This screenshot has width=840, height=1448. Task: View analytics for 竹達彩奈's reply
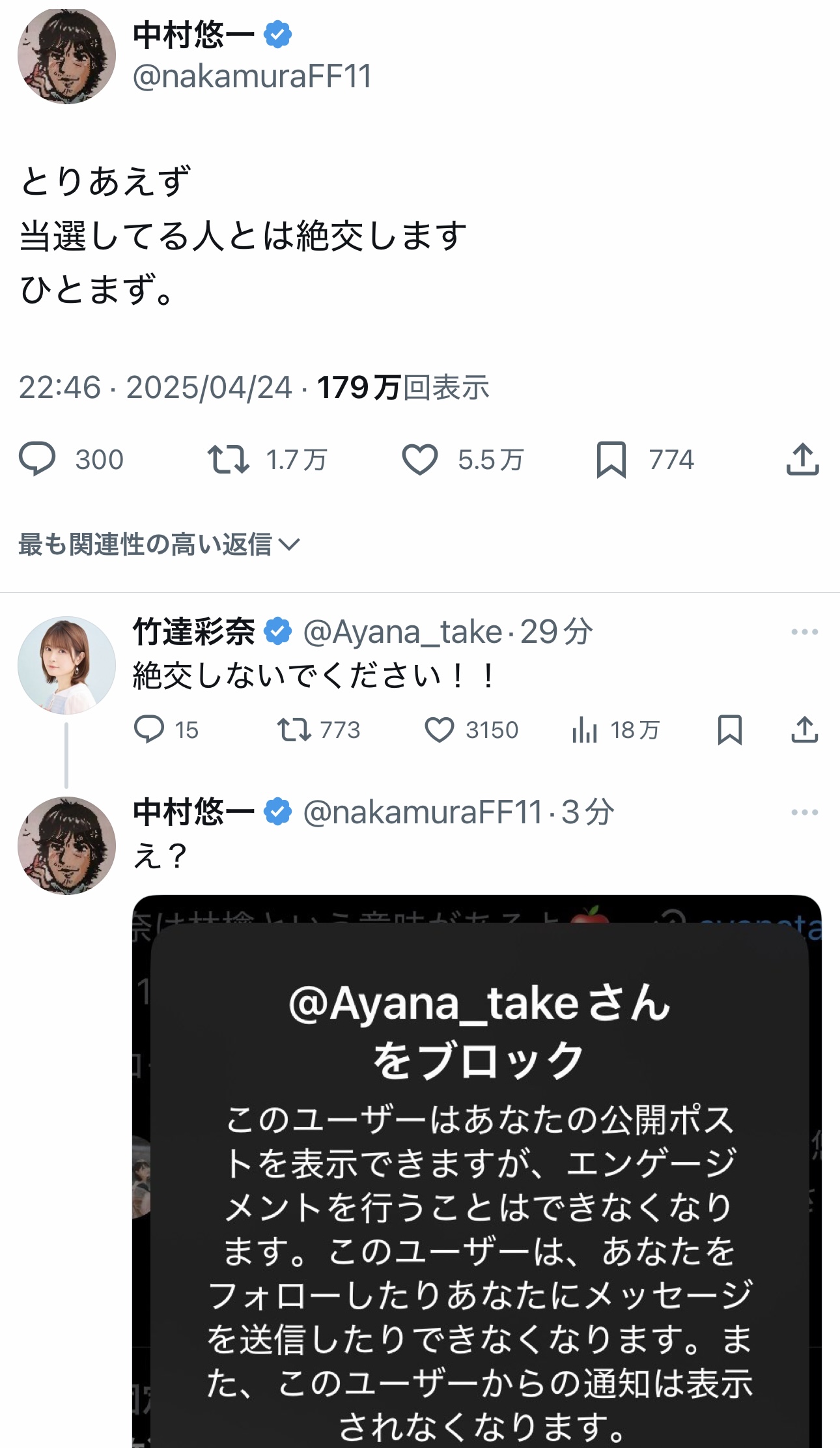[x=585, y=730]
